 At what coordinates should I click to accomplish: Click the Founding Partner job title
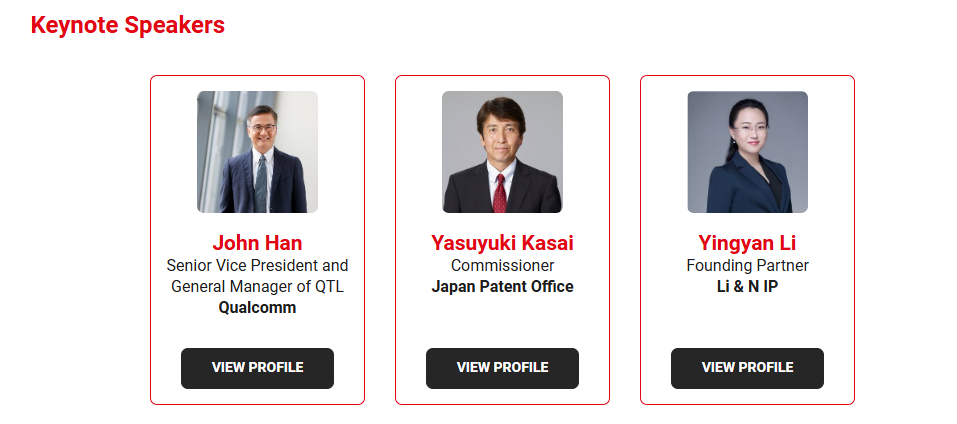point(747,266)
